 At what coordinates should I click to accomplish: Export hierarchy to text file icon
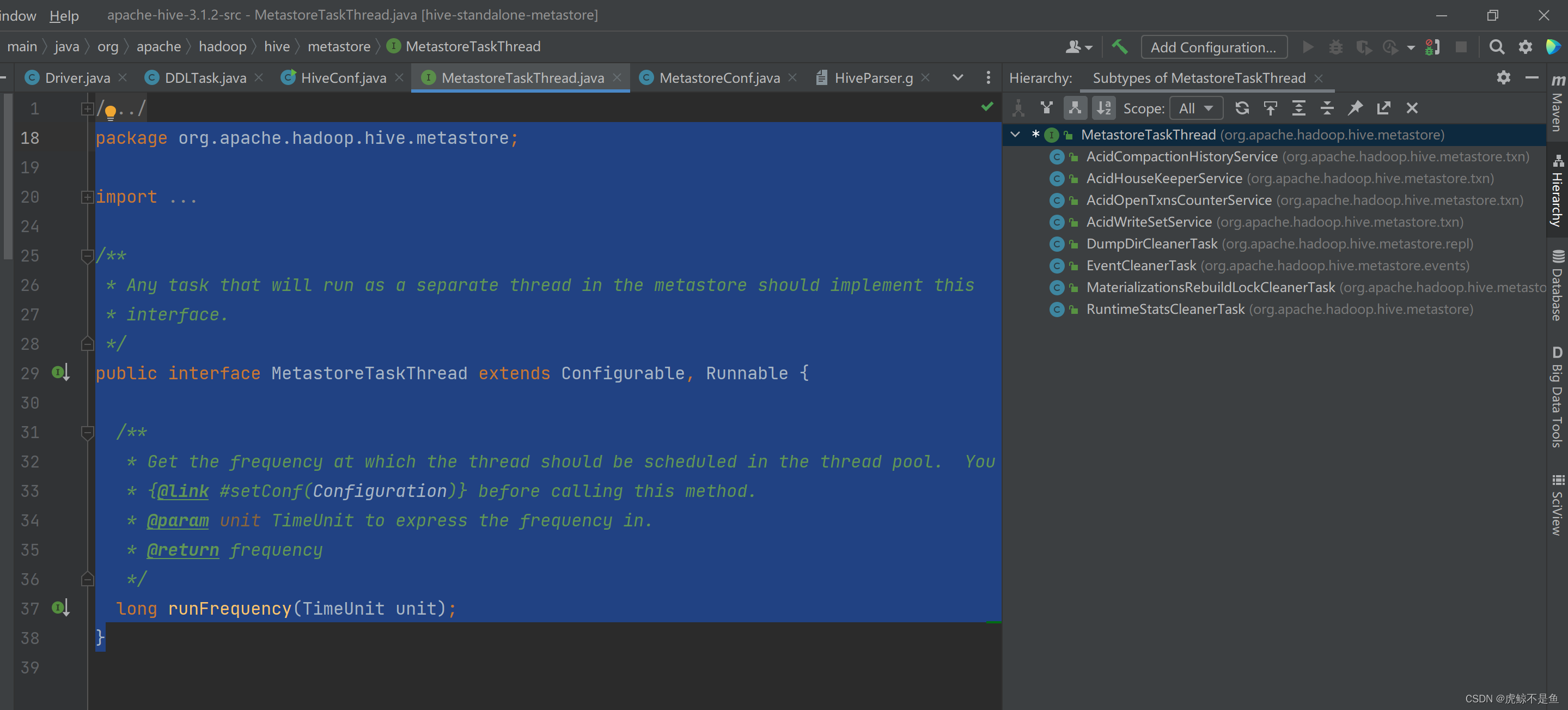click(1384, 108)
